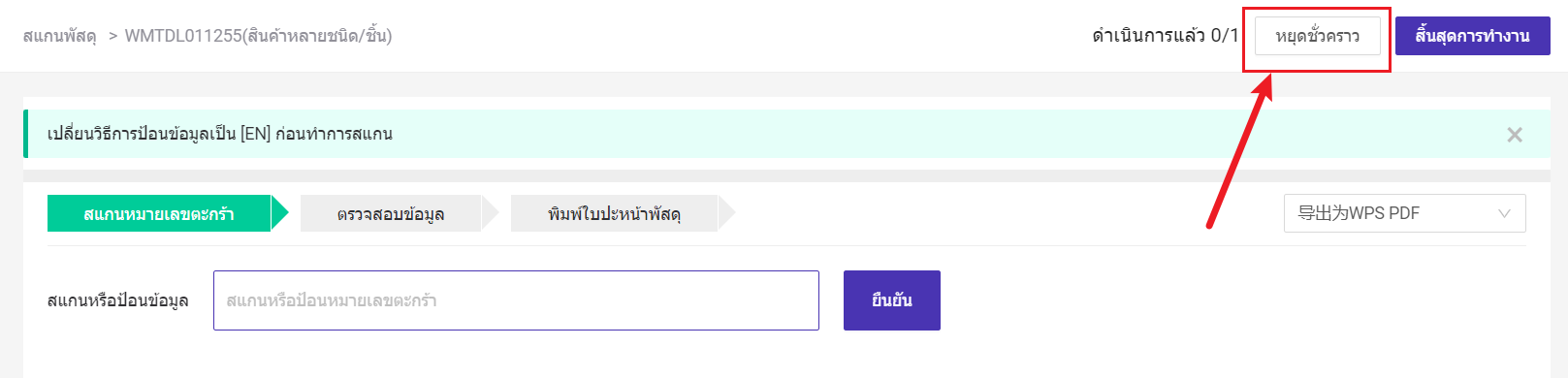Click the สิ้นสุดการทำงาน end-work button
Viewport: 1568px width, 378px height.
click(x=1472, y=36)
